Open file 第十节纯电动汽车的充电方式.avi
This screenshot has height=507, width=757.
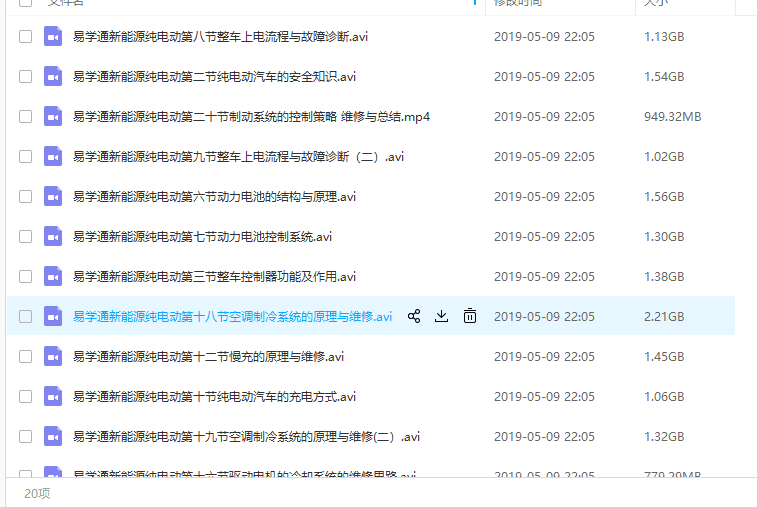click(214, 397)
